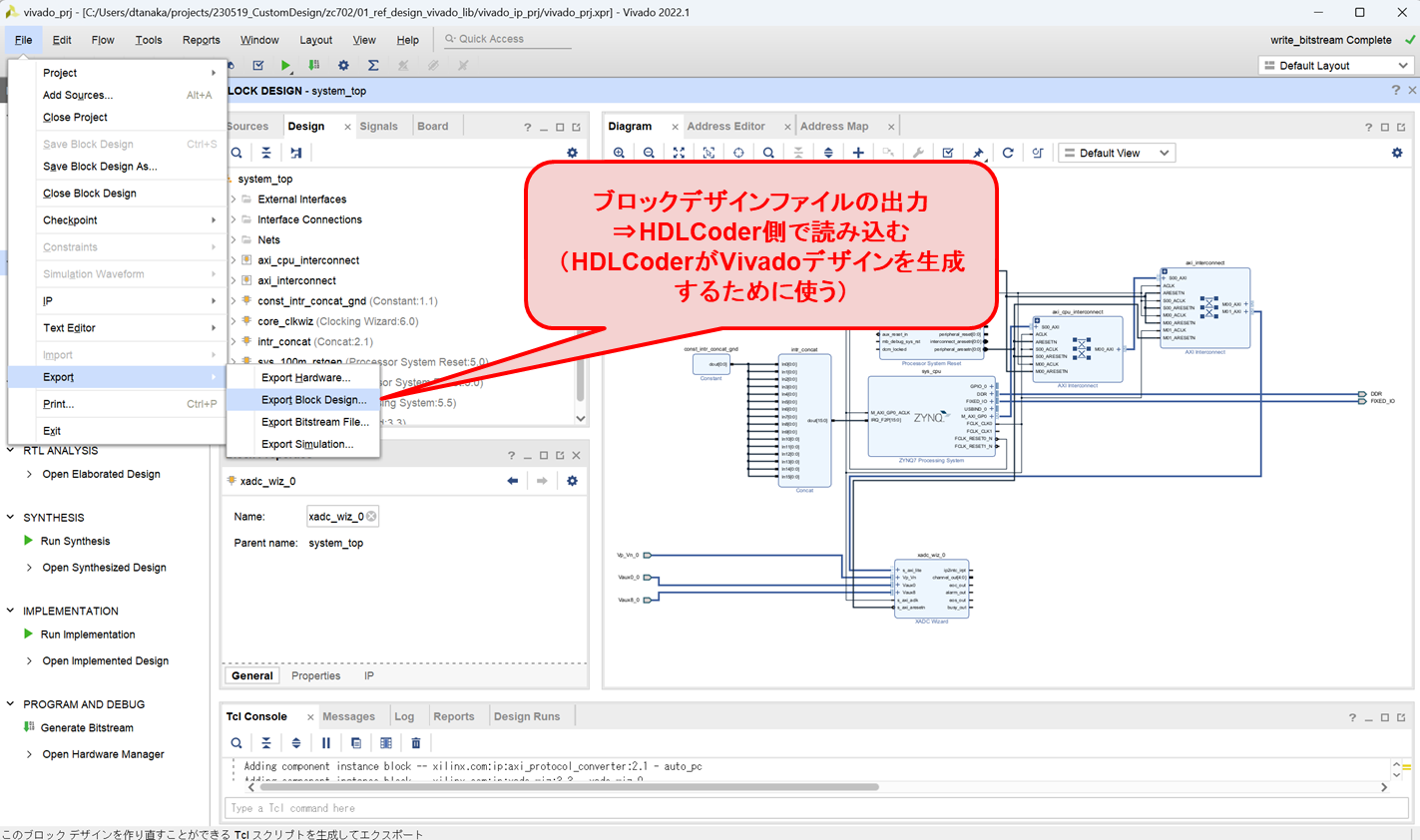Collapse the IMPLEMENTATION section
This screenshot has width=1420, height=840.
[x=11, y=611]
